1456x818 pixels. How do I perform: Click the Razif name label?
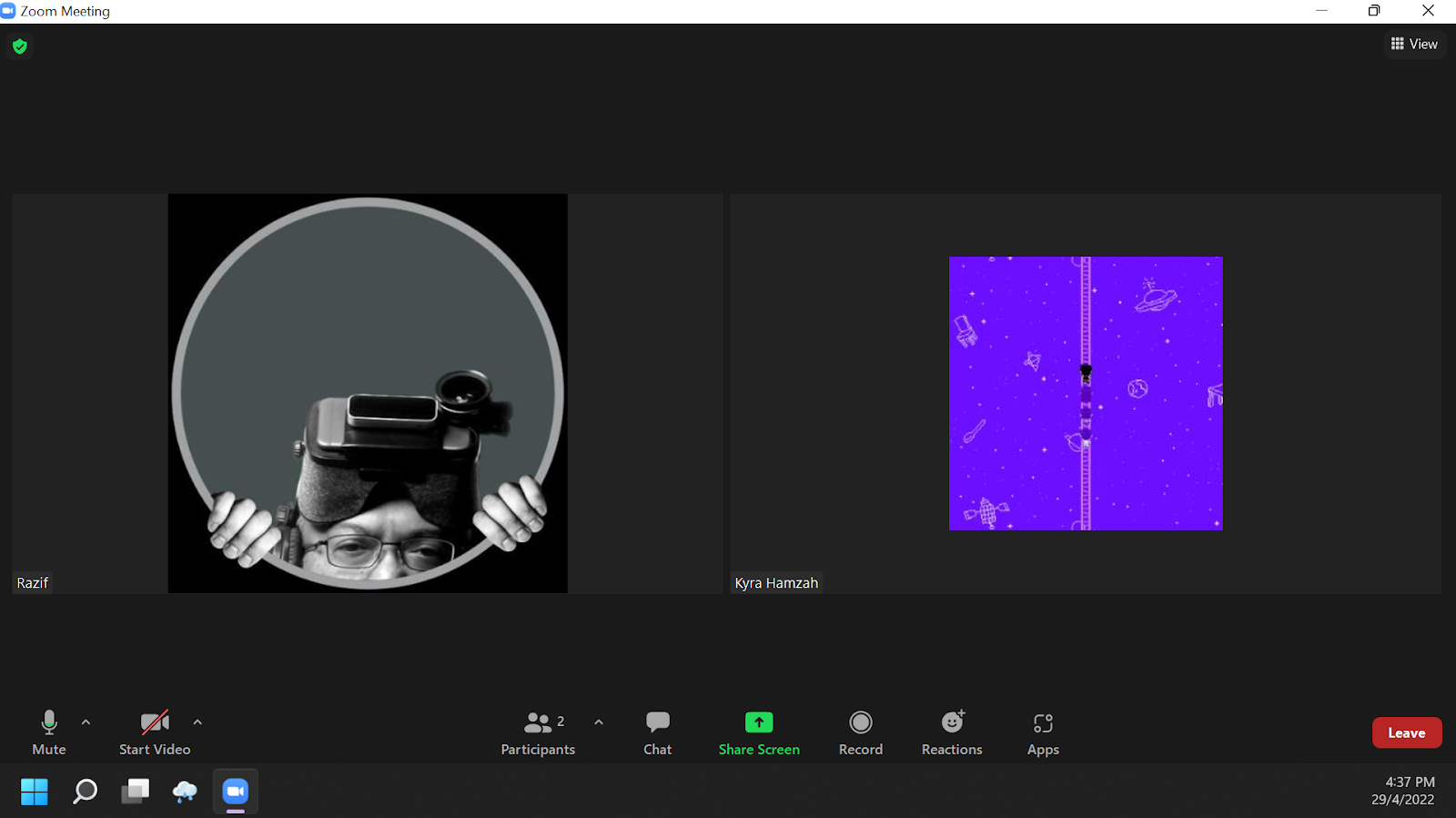click(33, 582)
